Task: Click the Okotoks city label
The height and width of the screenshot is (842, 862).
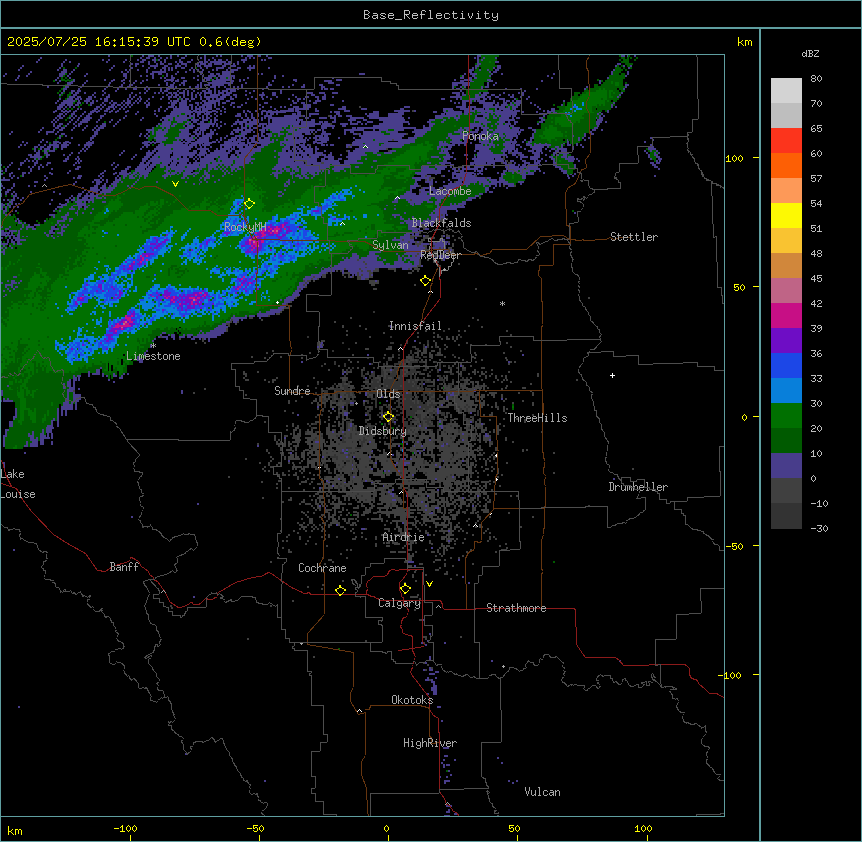Action: [412, 700]
